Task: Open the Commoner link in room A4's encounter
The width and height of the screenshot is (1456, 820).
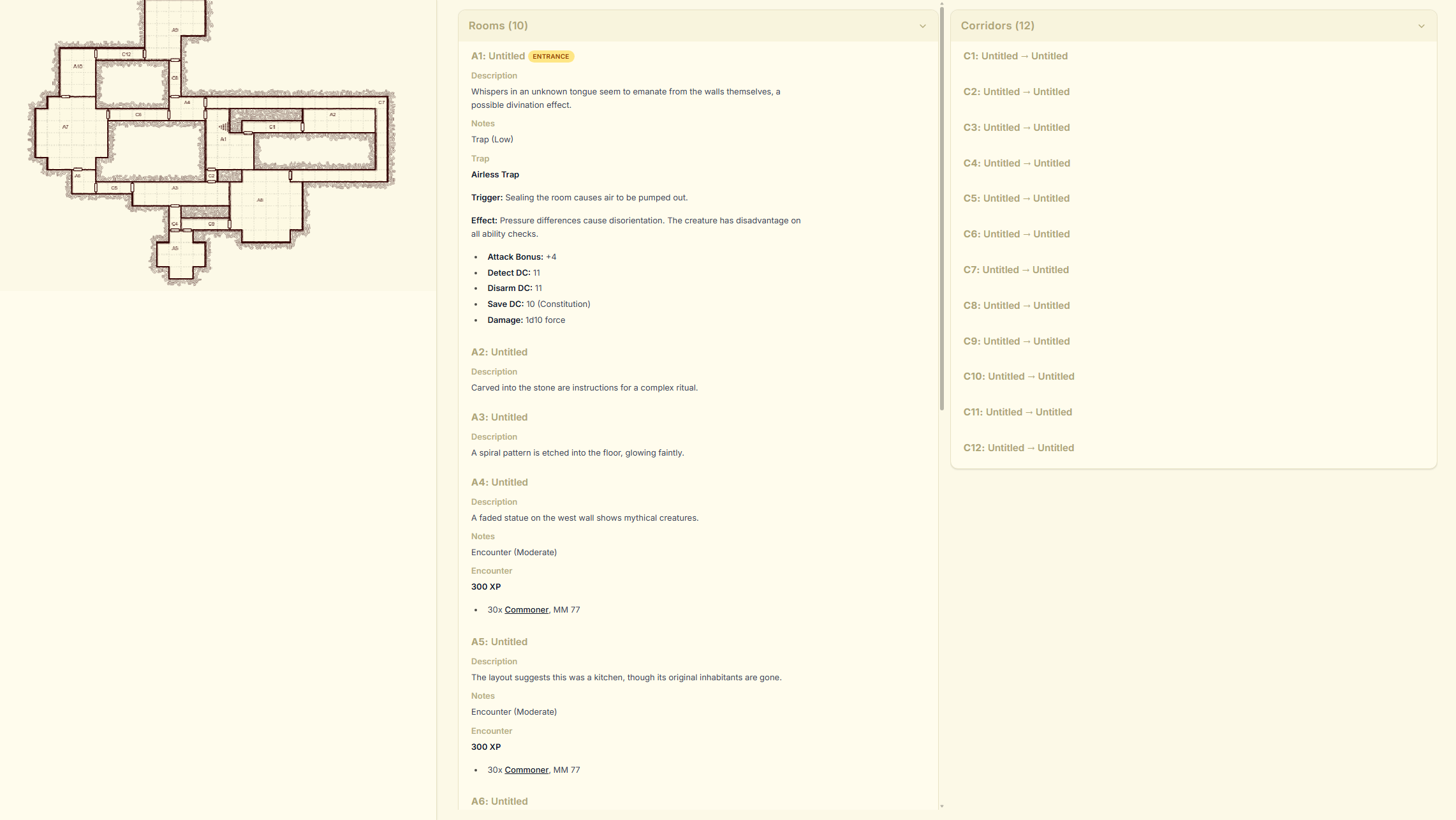Action: pos(526,609)
